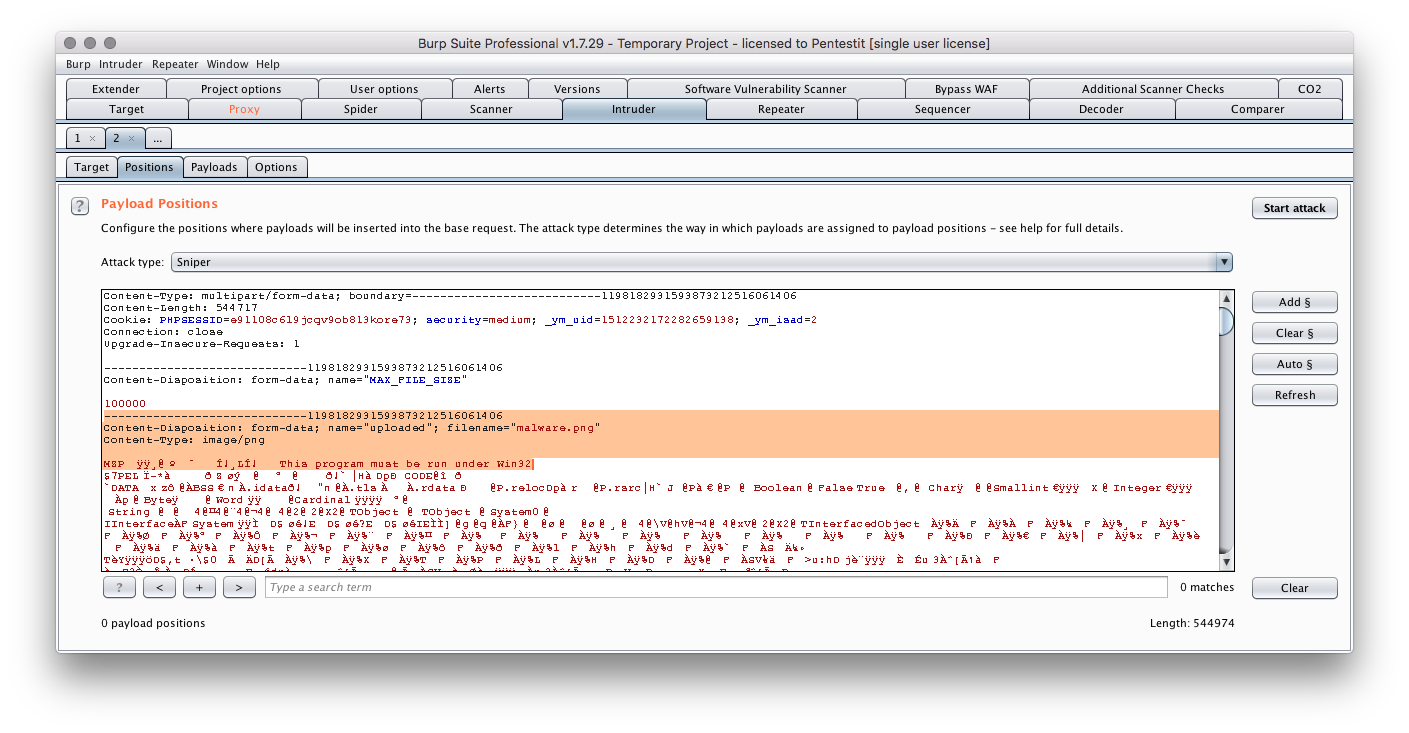The width and height of the screenshot is (1409, 733).
Task: Open the Intruder Target sub-tab
Action: point(91,167)
